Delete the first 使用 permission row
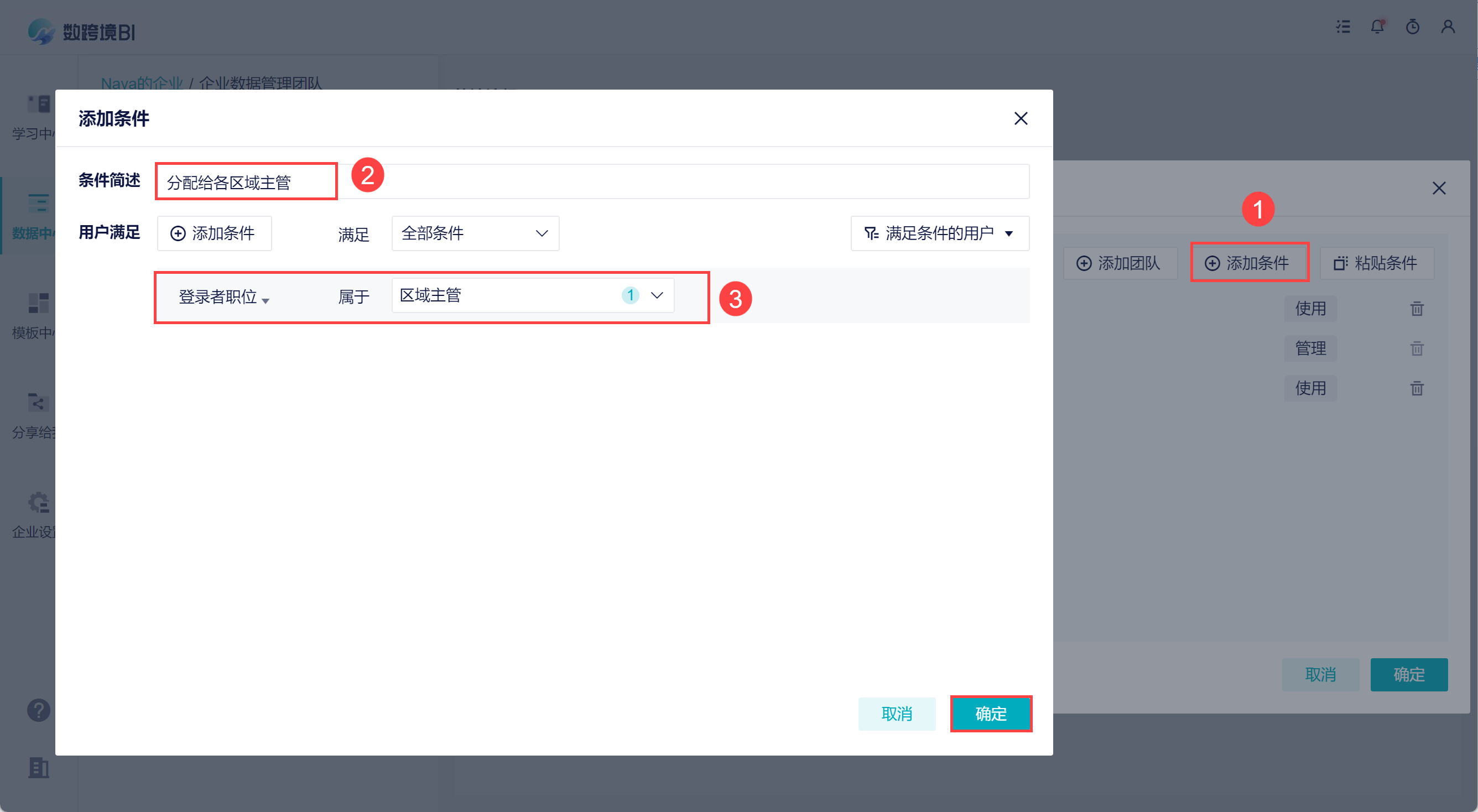The height and width of the screenshot is (812, 1478). pos(1417,309)
